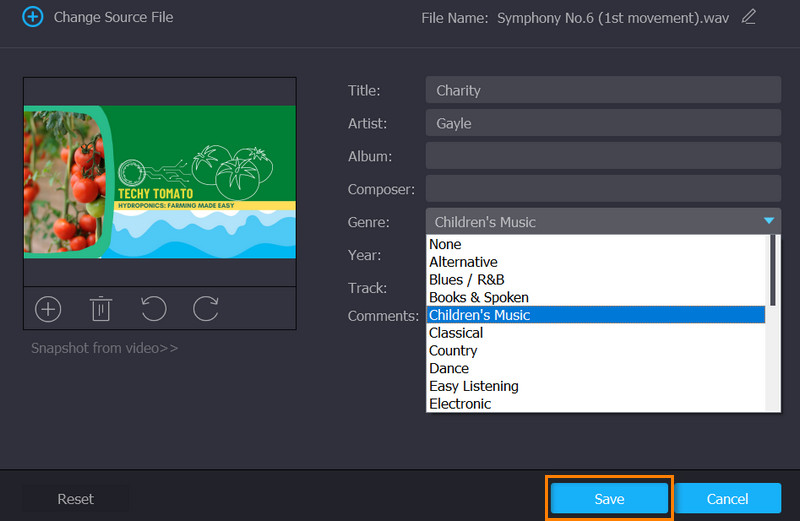Image resolution: width=800 pixels, height=521 pixels.
Task: Click the Change Source File plus icon
Action: 33,17
